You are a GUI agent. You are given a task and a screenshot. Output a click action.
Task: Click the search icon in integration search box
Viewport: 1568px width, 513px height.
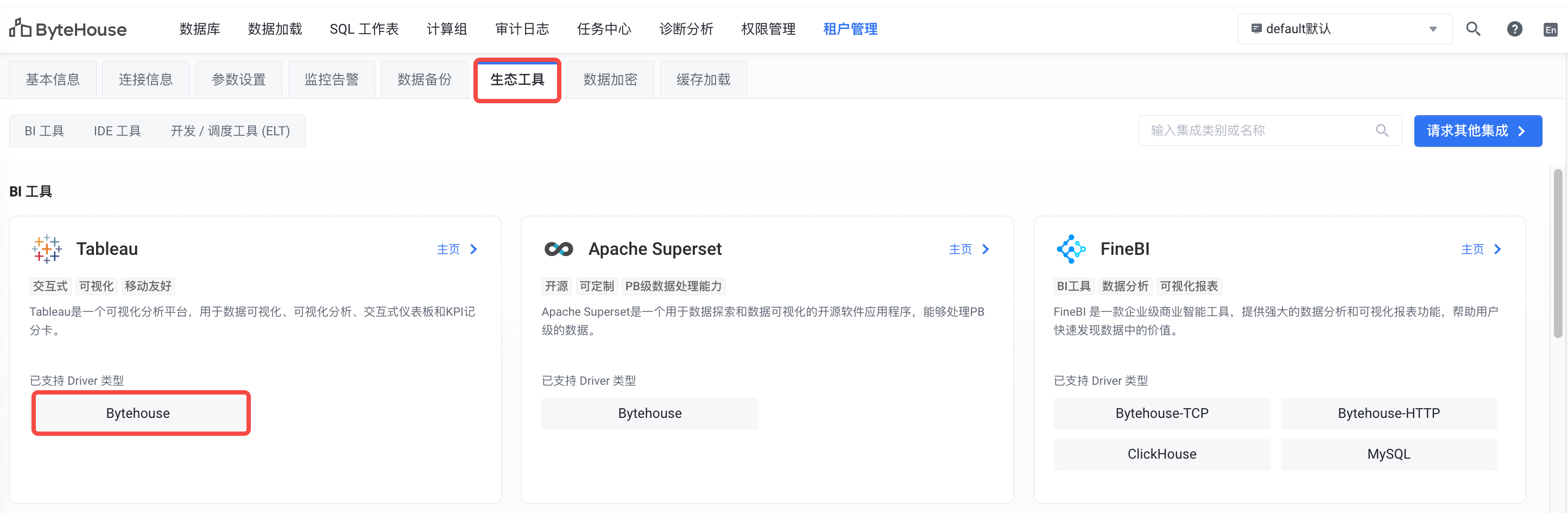pyautogui.click(x=1382, y=130)
